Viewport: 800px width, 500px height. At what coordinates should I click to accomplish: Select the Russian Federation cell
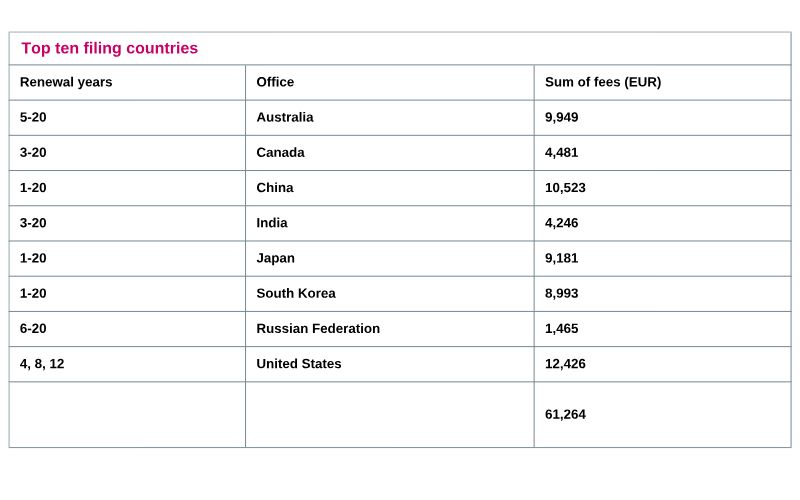coord(318,328)
